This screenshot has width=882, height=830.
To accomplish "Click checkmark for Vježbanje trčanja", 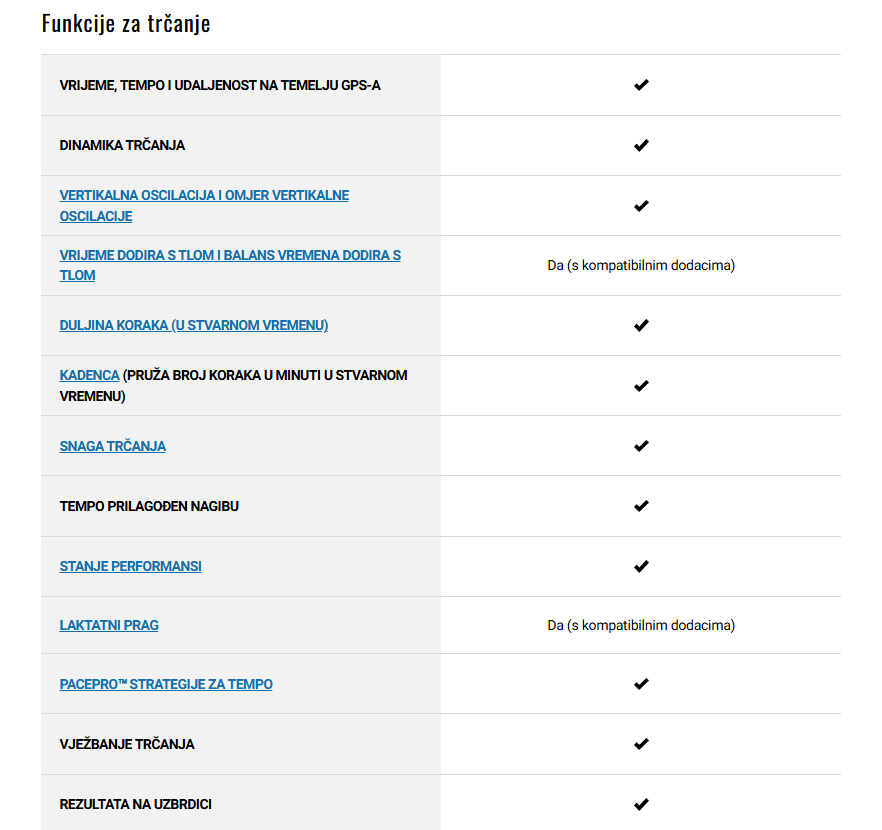I will point(641,744).
